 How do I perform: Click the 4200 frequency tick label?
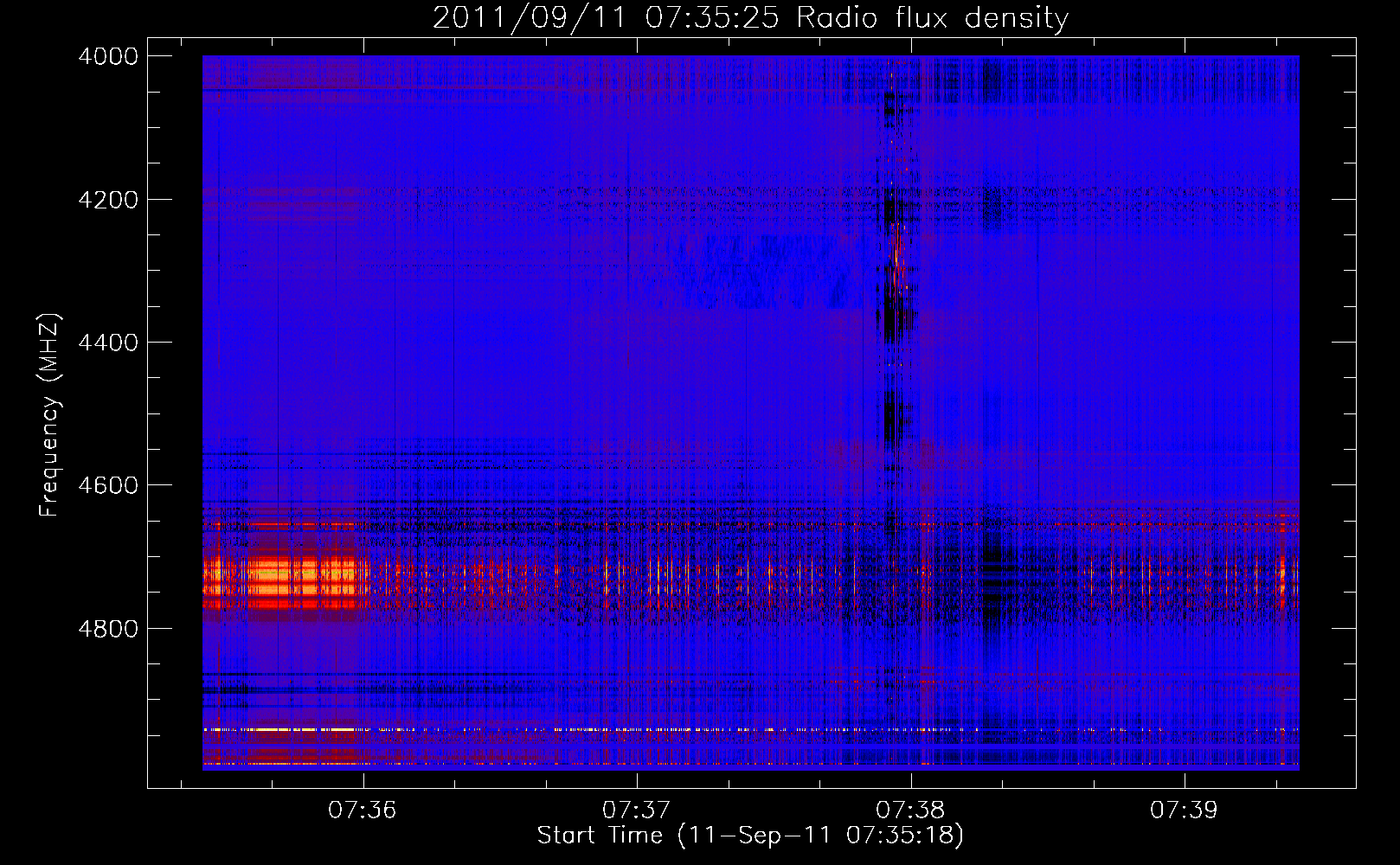(x=108, y=200)
